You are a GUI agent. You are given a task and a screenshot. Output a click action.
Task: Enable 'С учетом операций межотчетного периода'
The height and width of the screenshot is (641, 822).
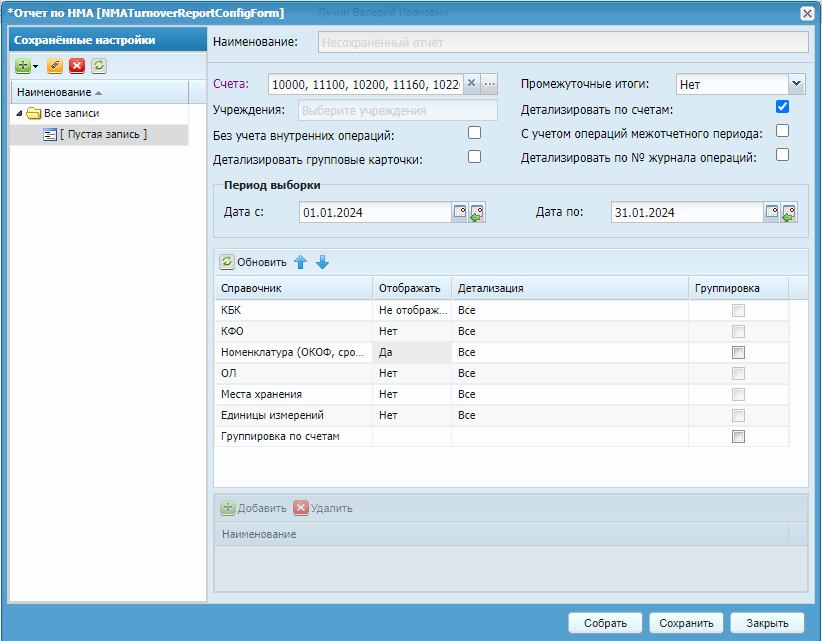782,131
